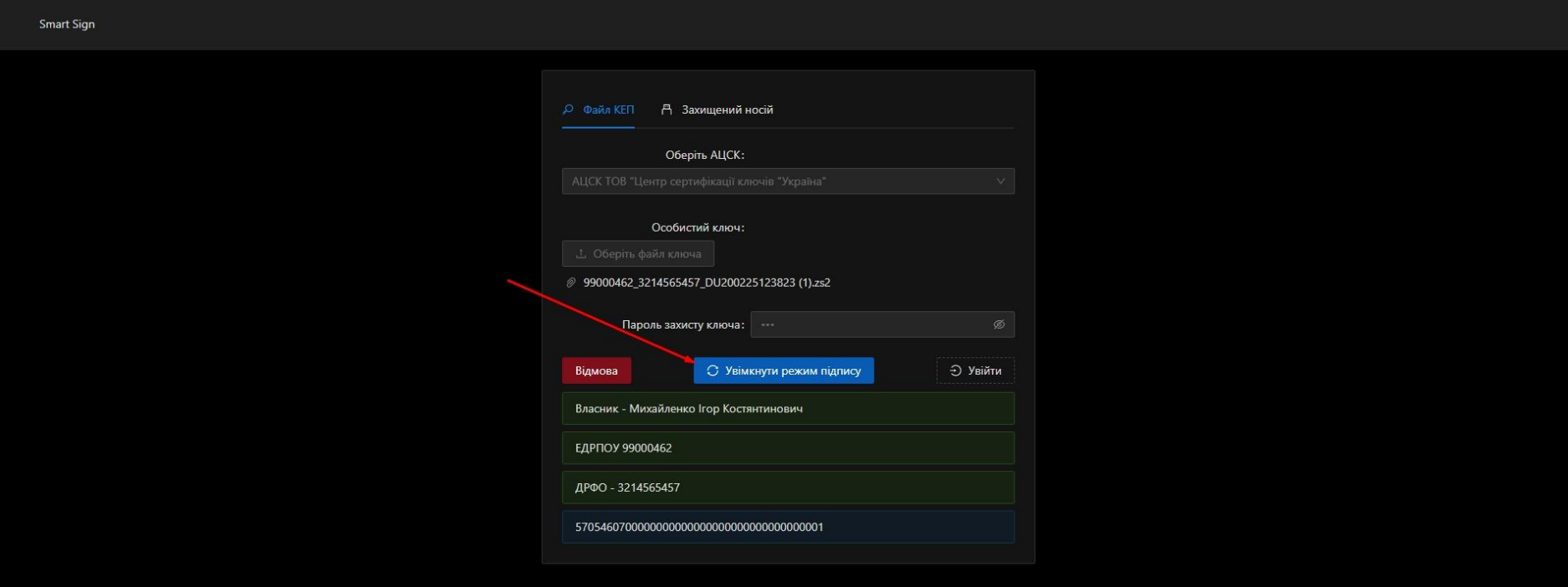The image size is (1568, 587).
Task: Click the paperclip icon beside the key file name
Action: [x=571, y=283]
